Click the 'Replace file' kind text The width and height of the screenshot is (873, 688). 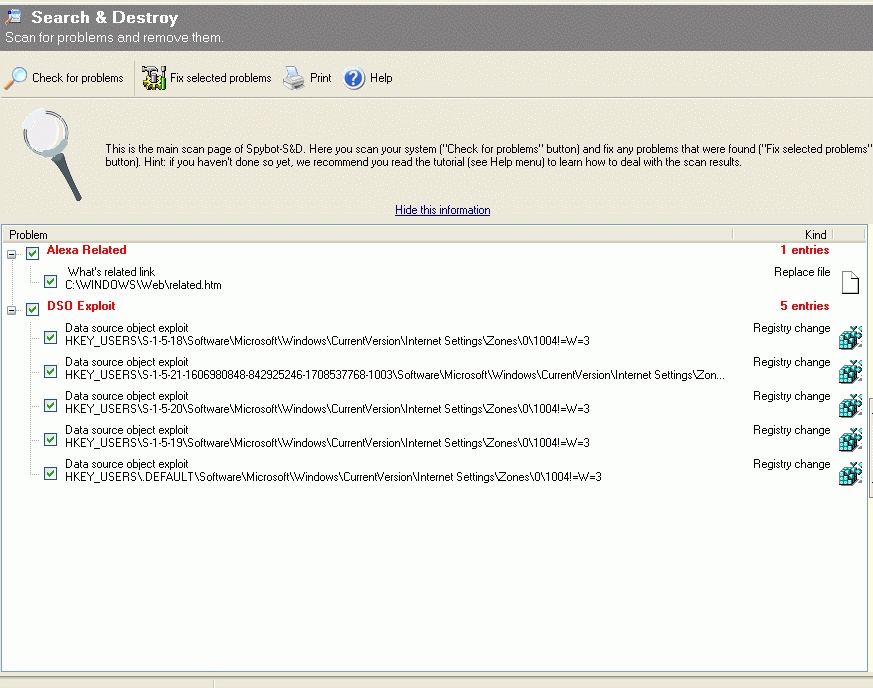click(x=802, y=272)
